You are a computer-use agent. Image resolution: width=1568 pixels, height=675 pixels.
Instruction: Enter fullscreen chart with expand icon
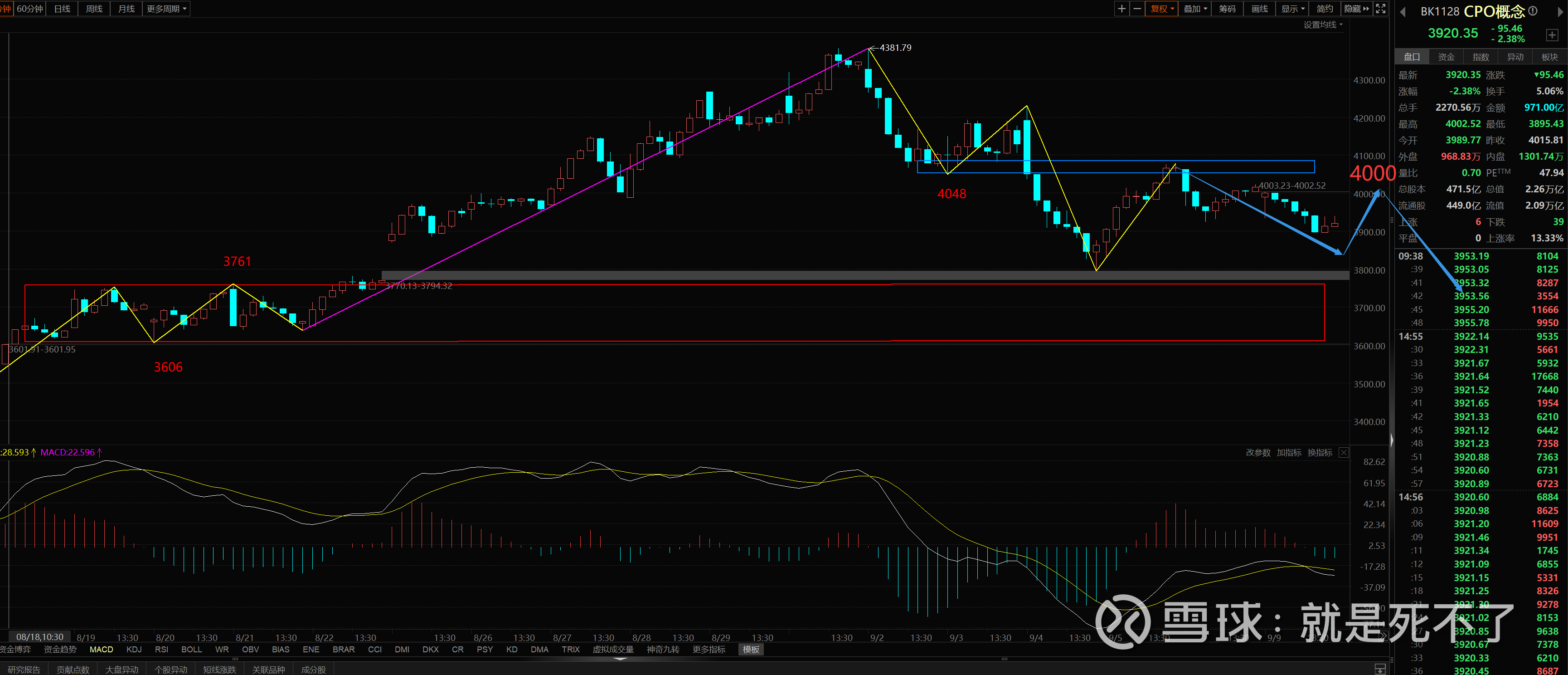pos(1380,9)
